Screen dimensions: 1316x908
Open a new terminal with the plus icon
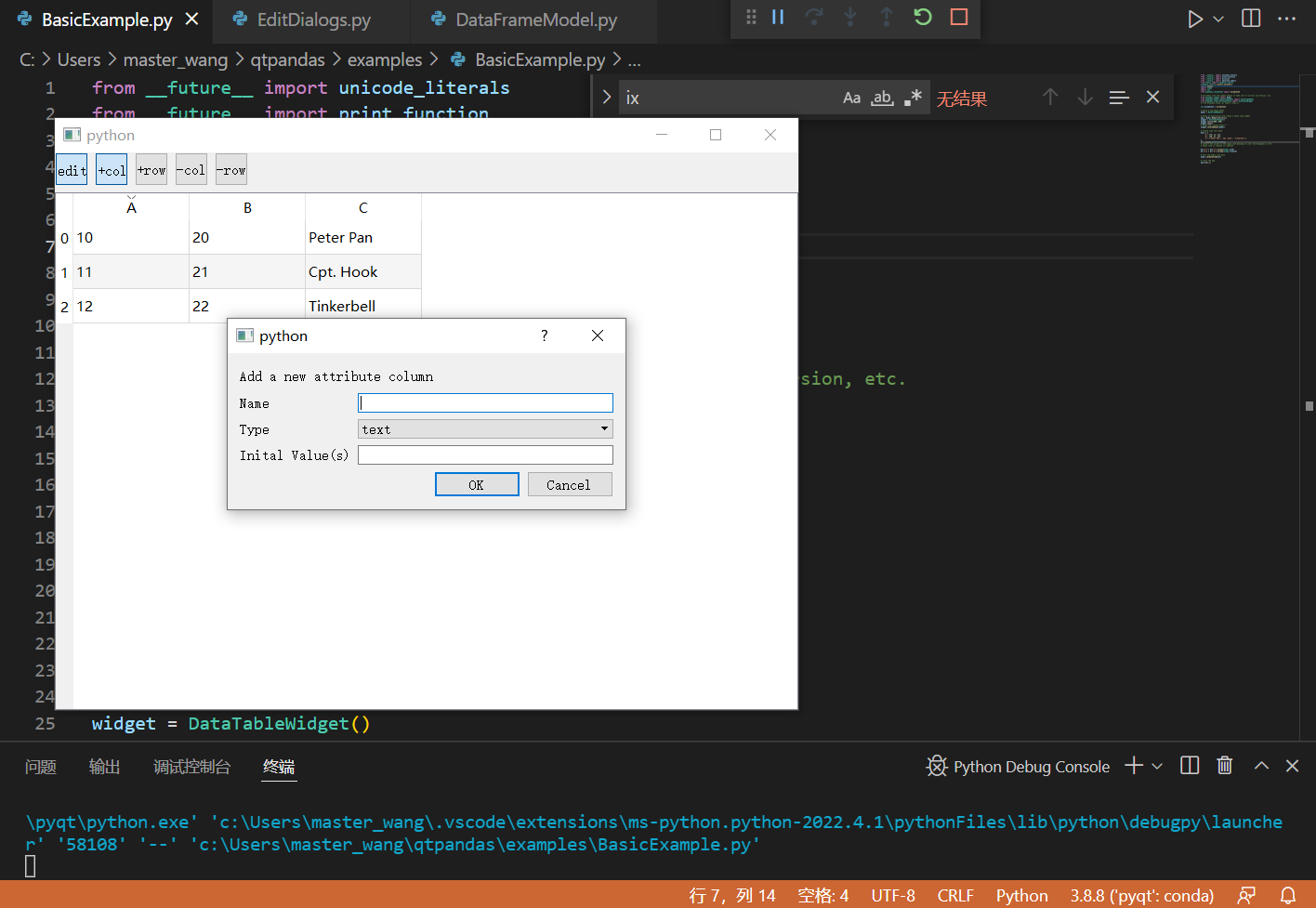1133,766
